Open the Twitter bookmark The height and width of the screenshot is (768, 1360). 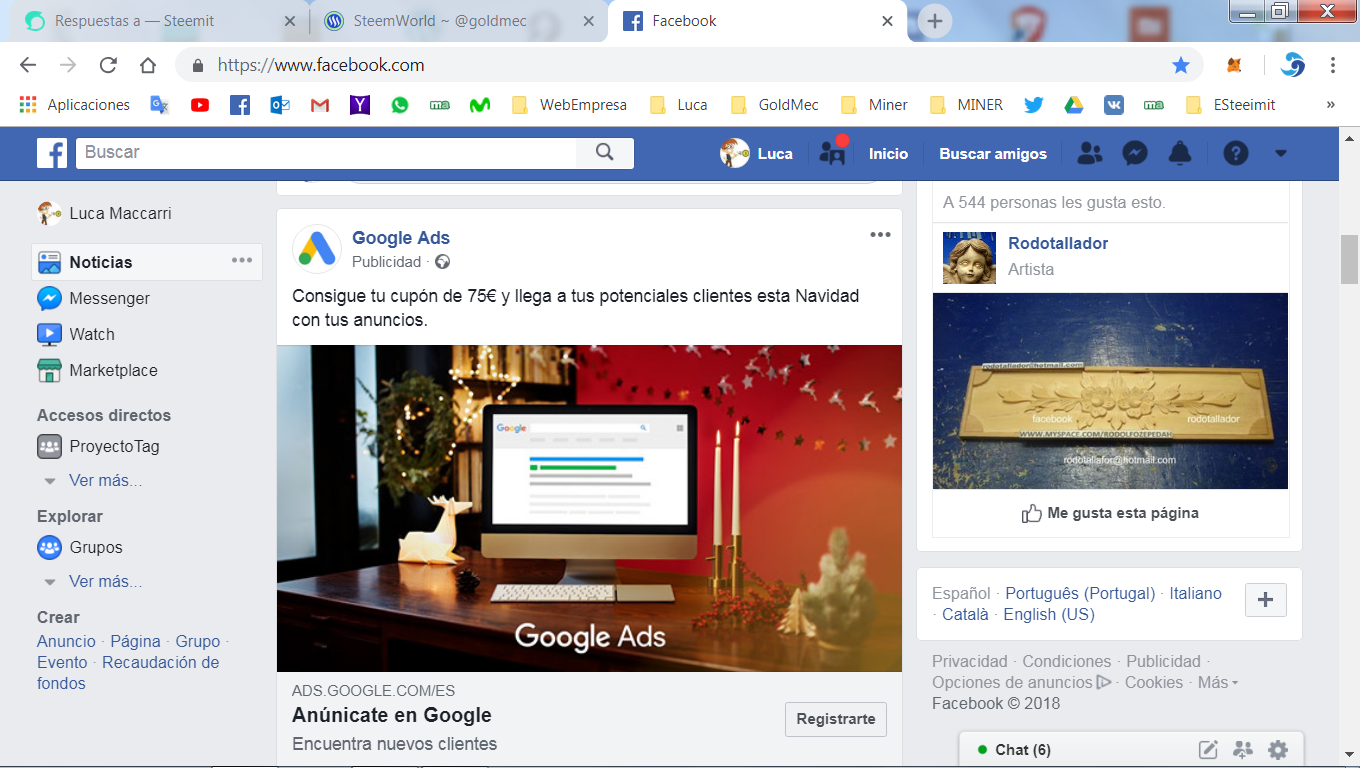(1034, 105)
